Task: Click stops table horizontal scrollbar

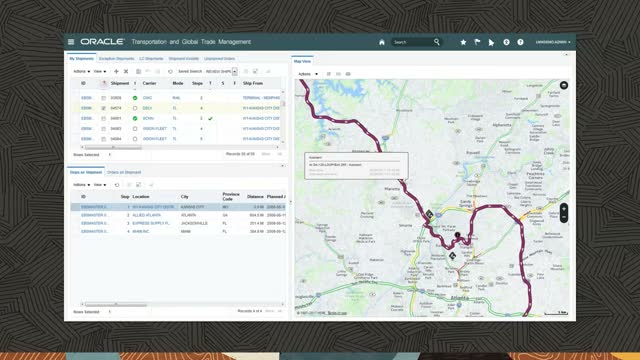Action: [116, 304]
